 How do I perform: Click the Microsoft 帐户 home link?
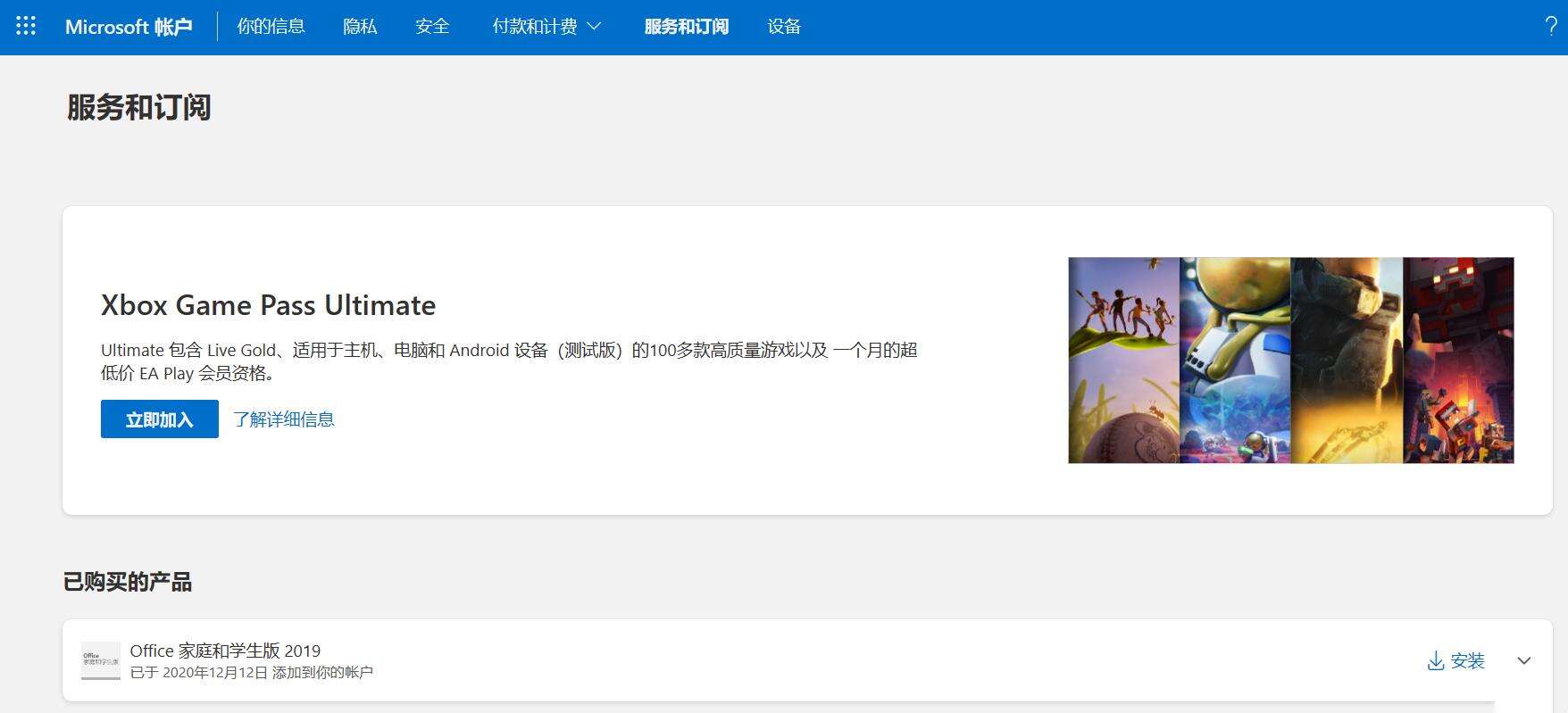tap(129, 27)
